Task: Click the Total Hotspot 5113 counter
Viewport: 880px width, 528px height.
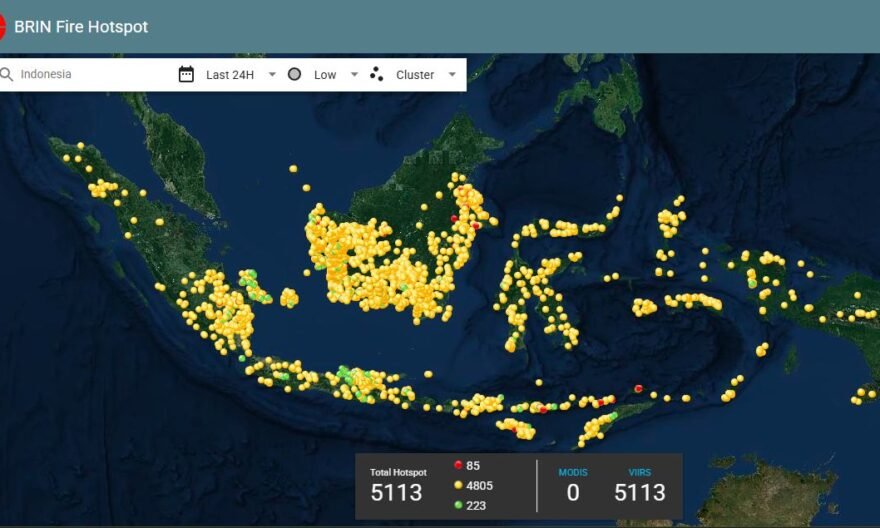Action: point(398,485)
